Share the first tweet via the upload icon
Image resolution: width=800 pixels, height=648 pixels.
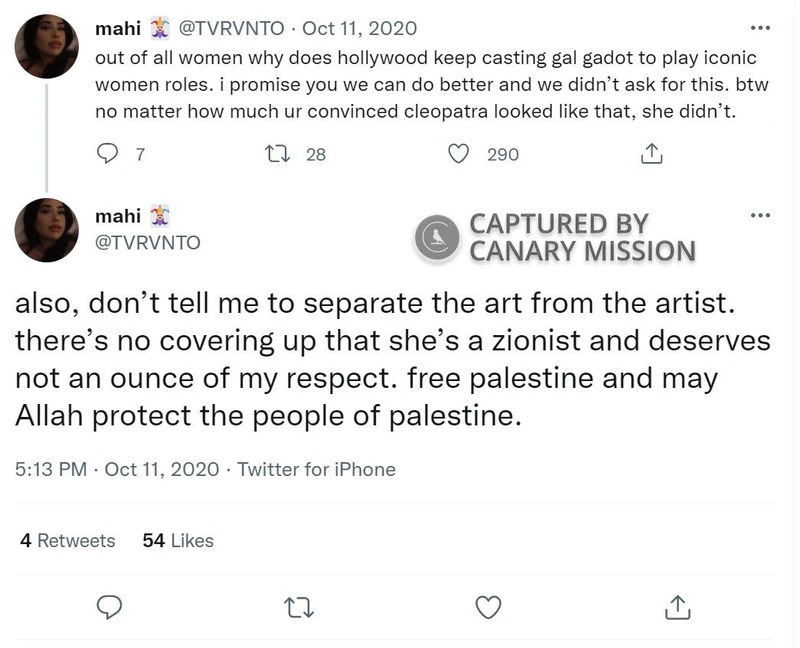tap(650, 154)
